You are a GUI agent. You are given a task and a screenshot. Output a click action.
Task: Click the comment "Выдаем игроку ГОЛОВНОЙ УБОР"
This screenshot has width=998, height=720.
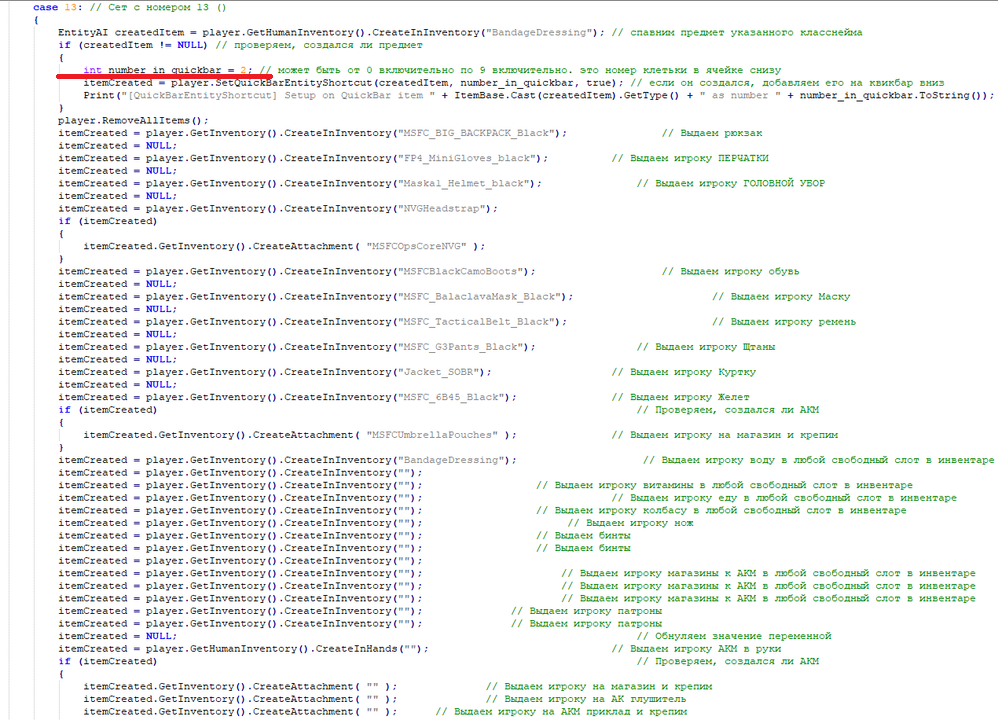click(x=731, y=183)
